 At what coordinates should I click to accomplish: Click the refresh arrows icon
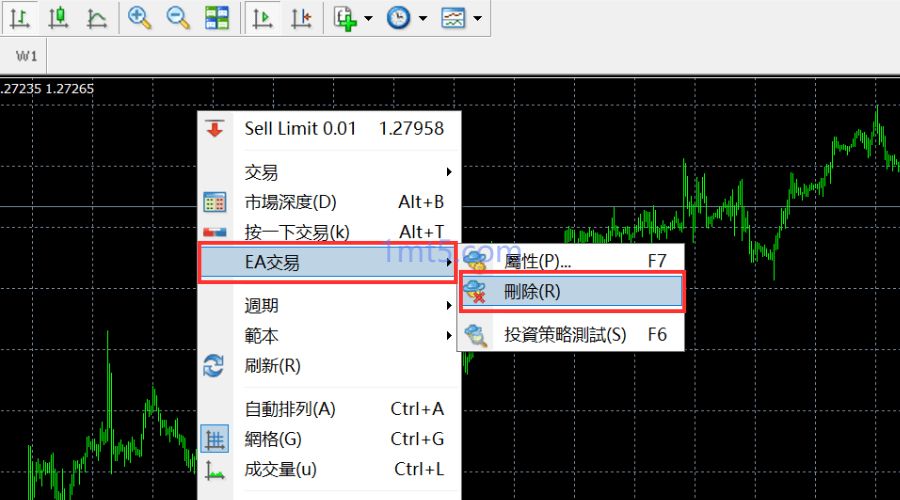point(214,366)
